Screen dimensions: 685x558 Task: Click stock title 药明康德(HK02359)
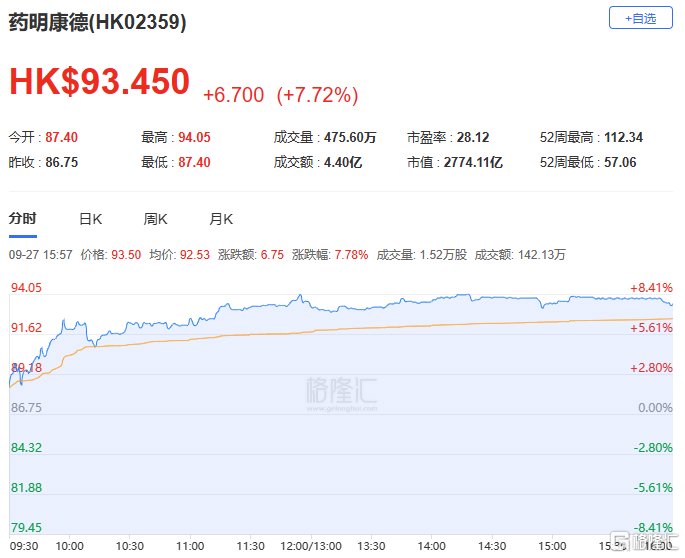(x=97, y=22)
